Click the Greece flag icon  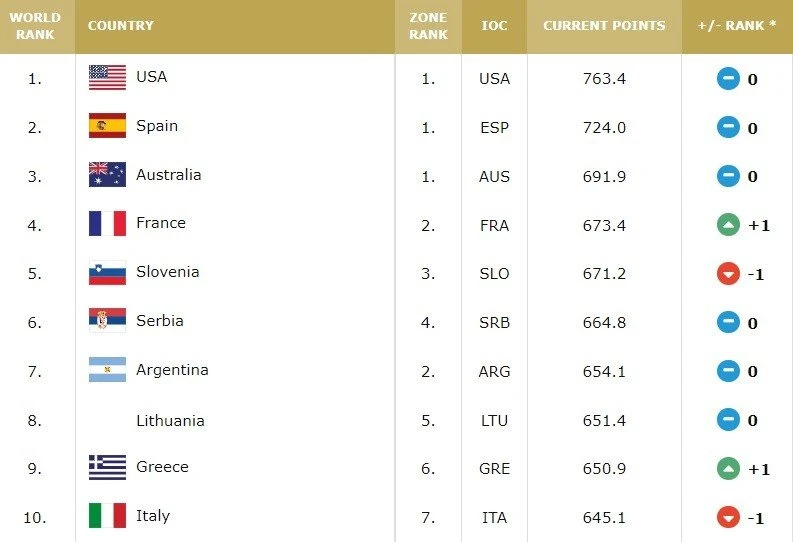107,467
